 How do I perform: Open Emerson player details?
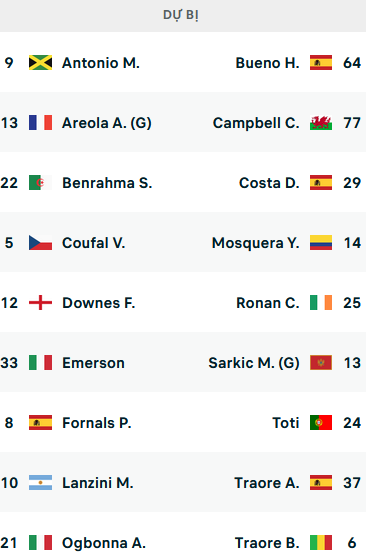coord(93,363)
